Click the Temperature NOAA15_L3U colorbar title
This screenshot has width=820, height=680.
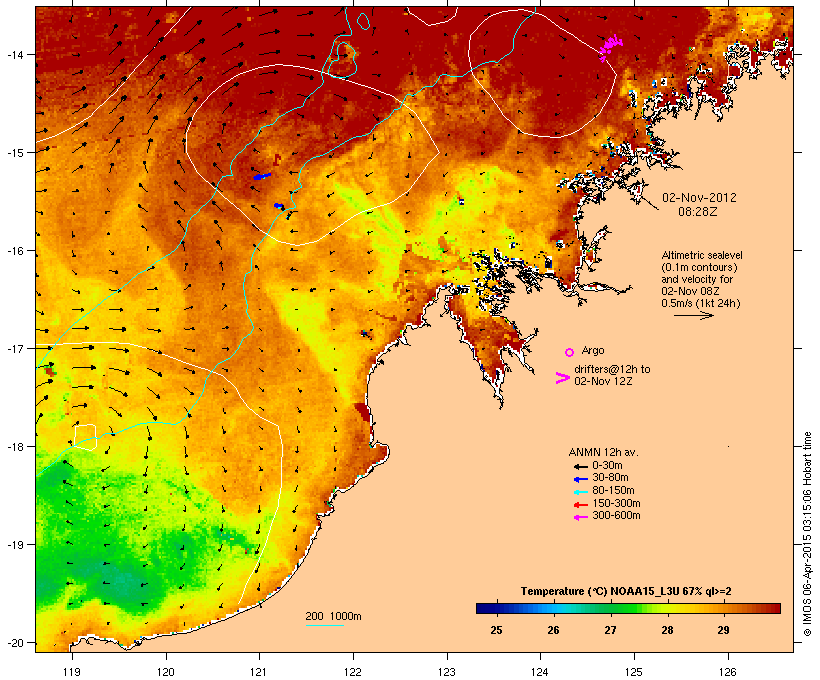pyautogui.click(x=626, y=592)
